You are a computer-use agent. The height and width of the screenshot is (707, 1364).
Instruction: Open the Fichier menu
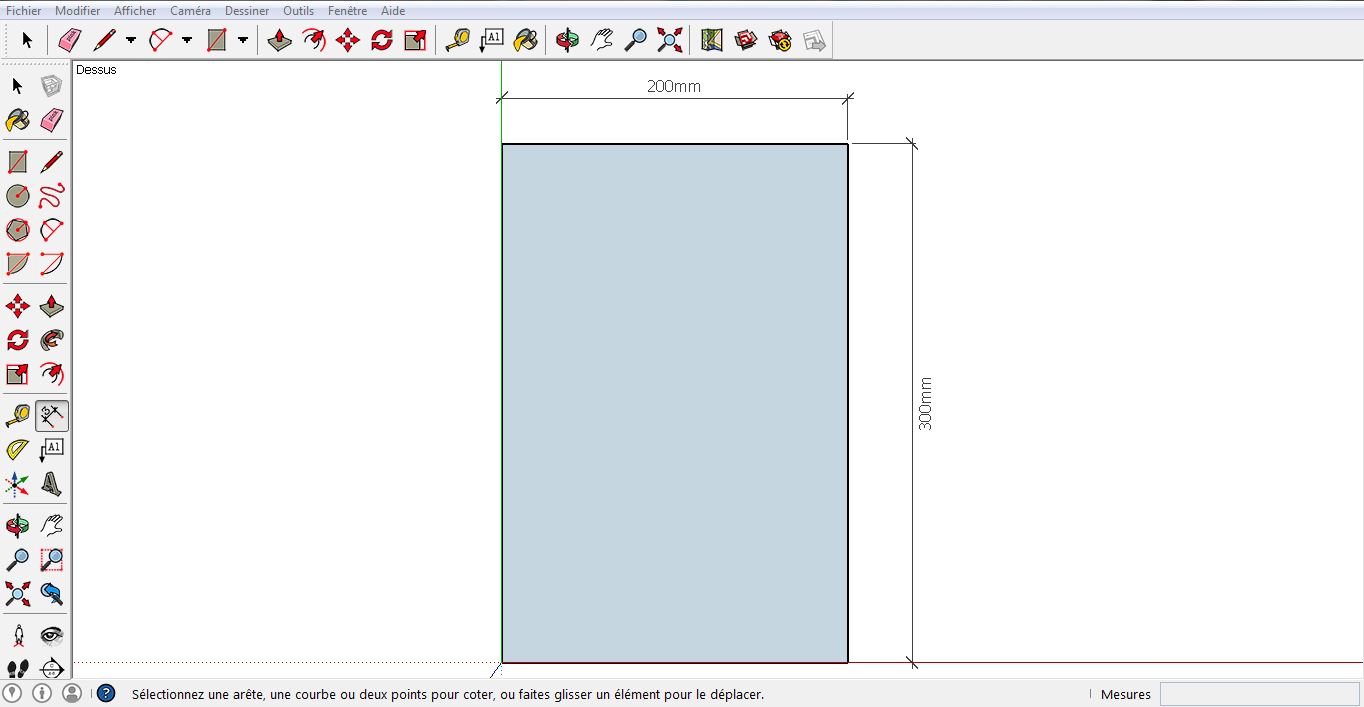coord(24,11)
